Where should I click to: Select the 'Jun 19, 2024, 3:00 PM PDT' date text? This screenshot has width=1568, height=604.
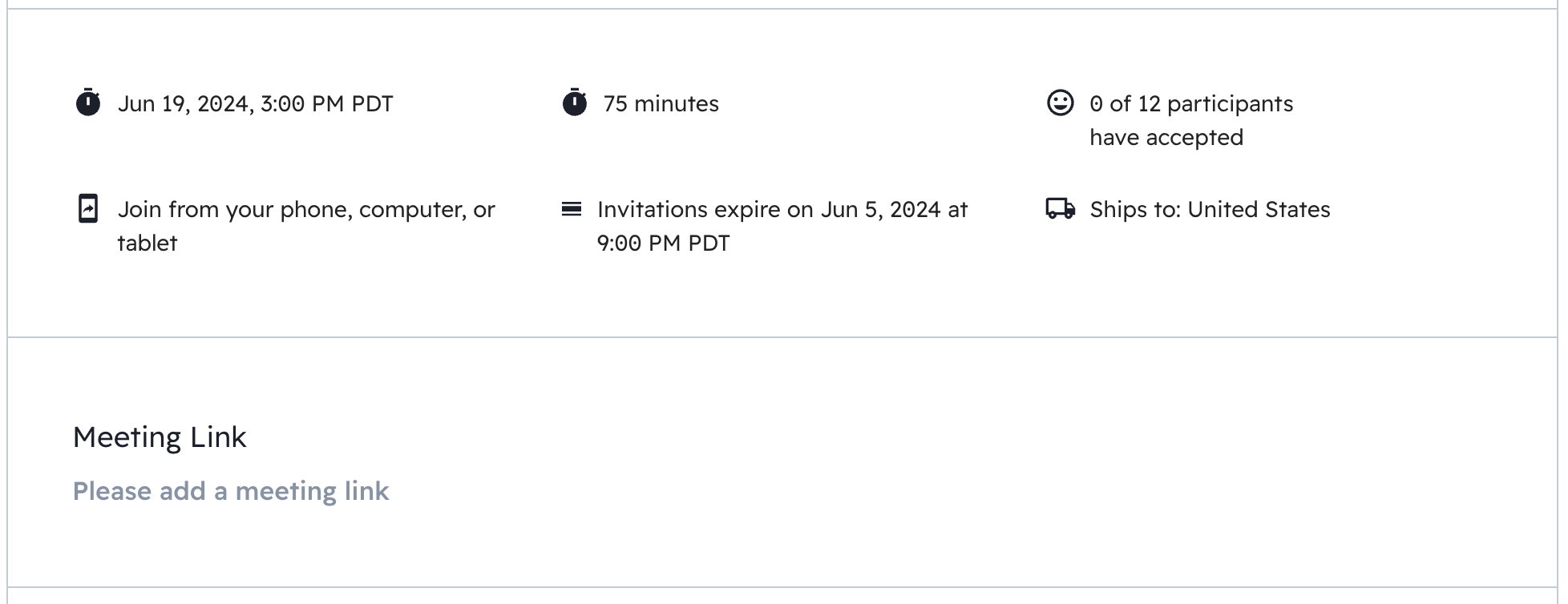tap(255, 104)
